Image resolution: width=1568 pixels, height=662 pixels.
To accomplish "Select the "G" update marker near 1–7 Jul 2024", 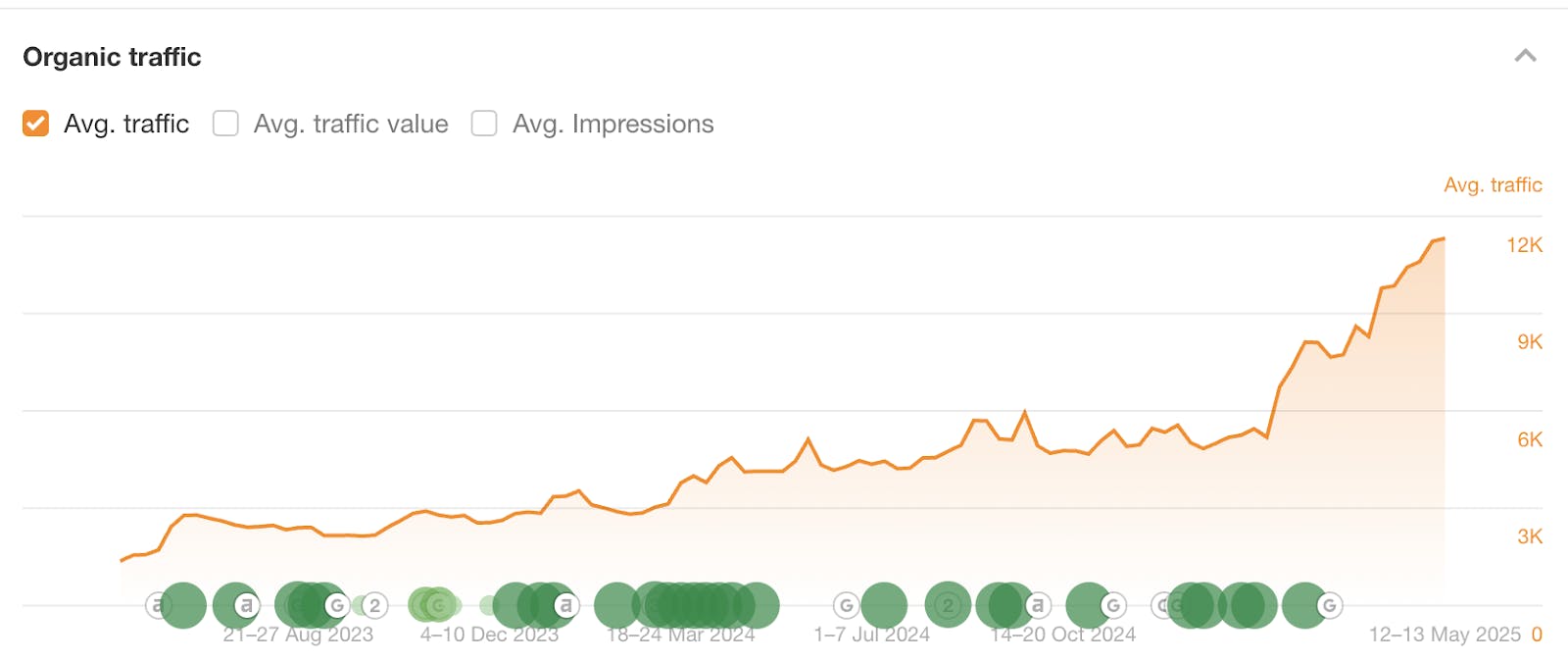I will pos(845,604).
